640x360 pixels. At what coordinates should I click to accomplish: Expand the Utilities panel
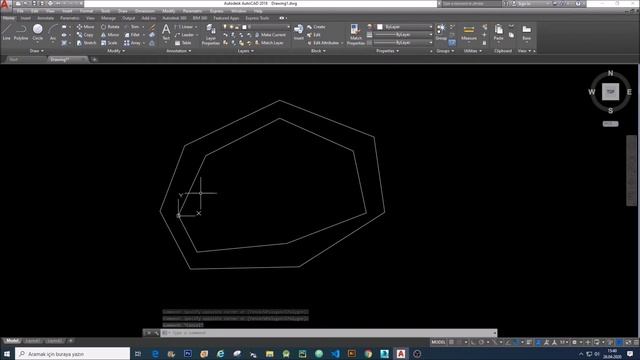pyautogui.click(x=473, y=51)
